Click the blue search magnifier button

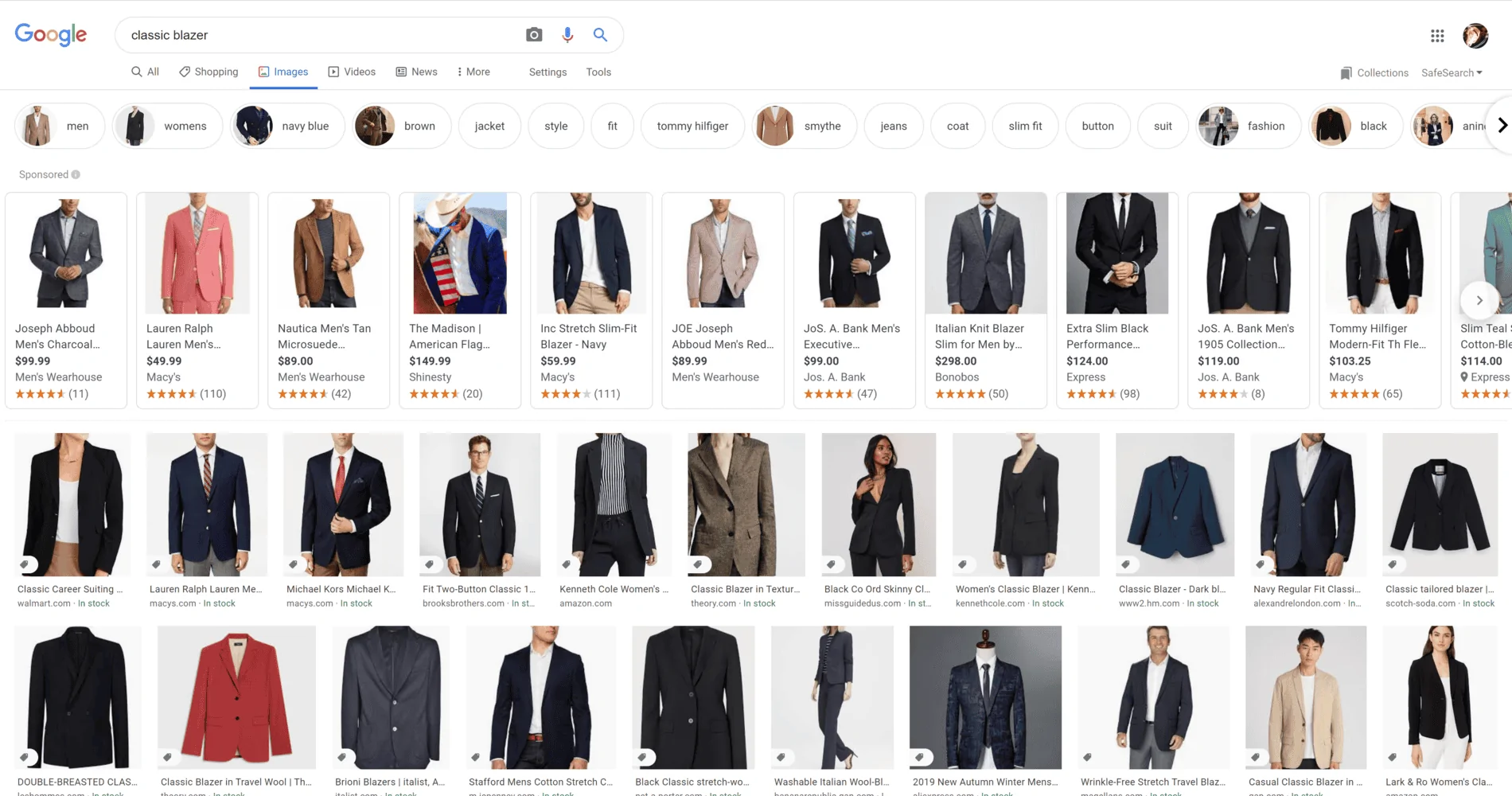600,35
